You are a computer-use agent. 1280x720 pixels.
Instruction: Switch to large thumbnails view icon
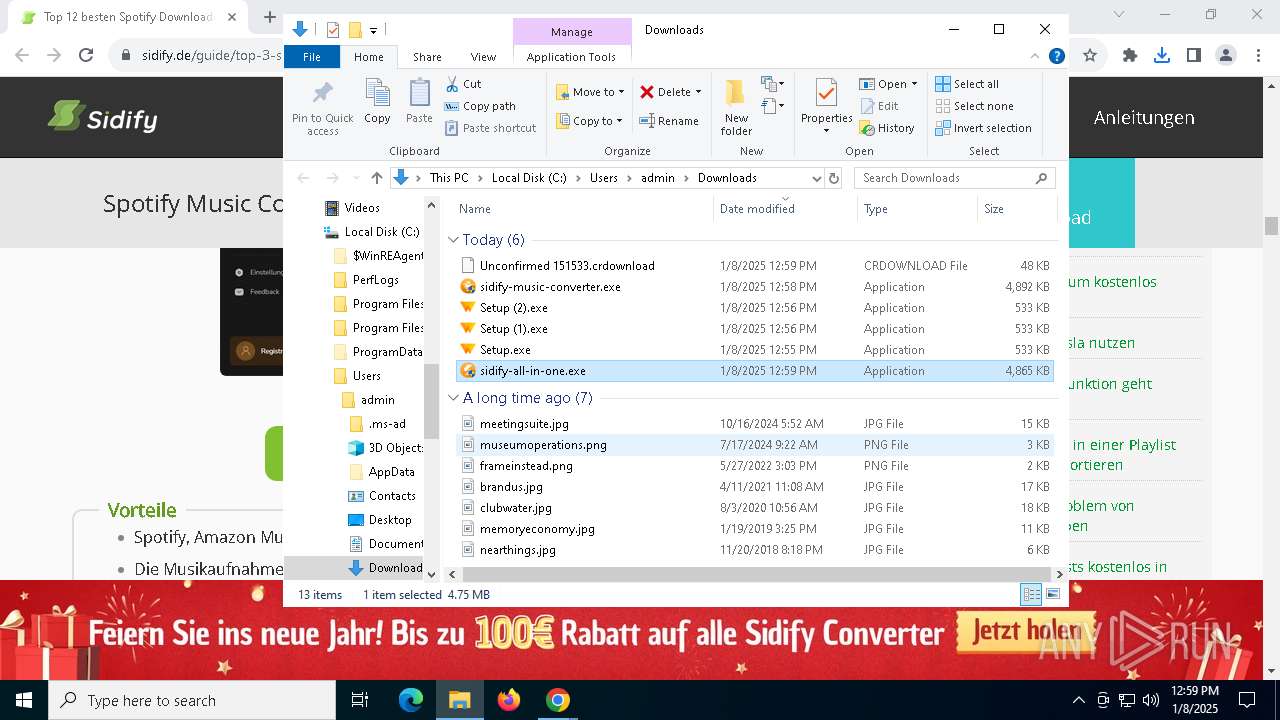pos(1052,594)
